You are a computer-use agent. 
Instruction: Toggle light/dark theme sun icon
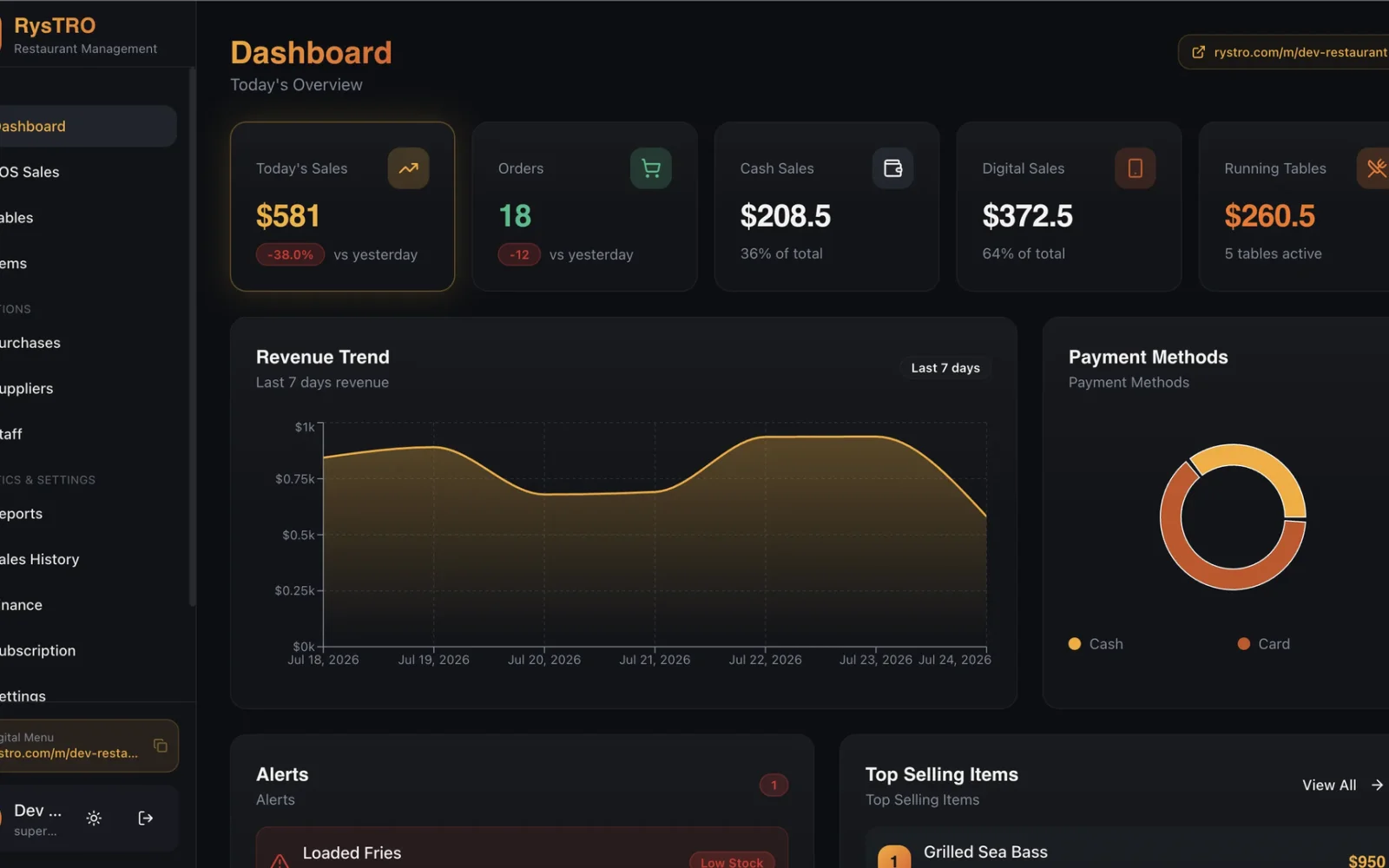coord(94,818)
